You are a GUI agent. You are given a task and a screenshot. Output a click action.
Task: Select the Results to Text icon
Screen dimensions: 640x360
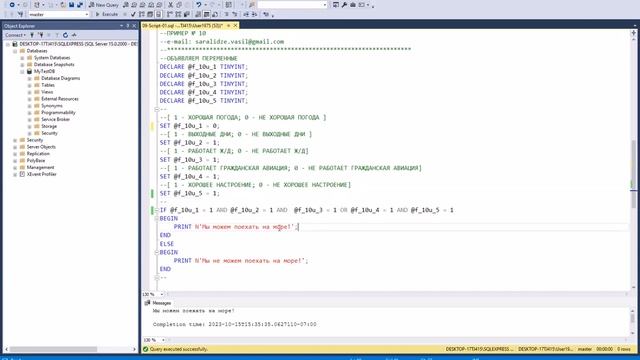[x=198, y=14]
